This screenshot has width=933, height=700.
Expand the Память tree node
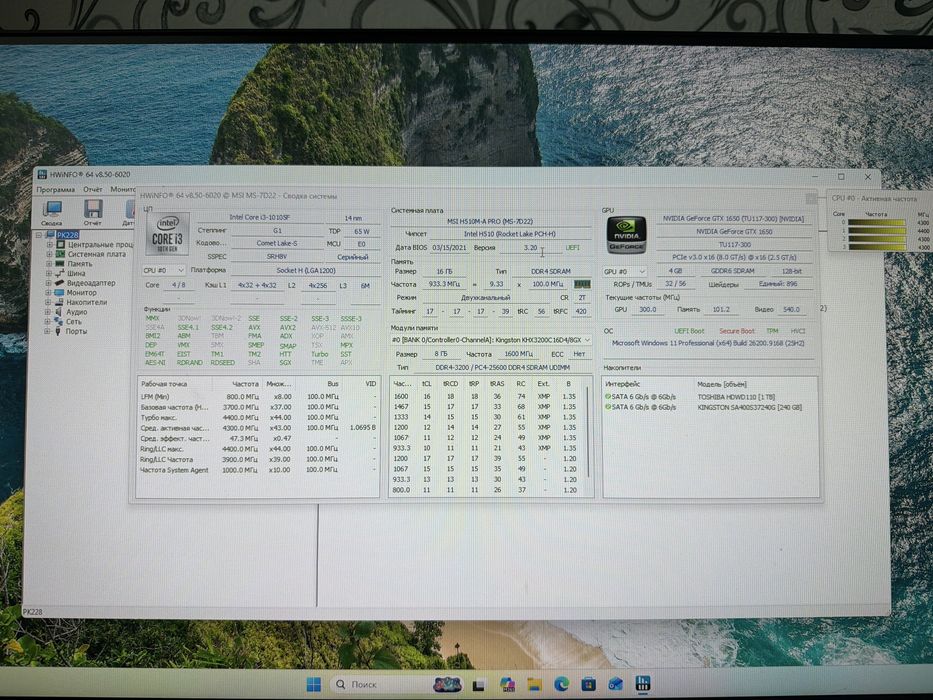50,264
